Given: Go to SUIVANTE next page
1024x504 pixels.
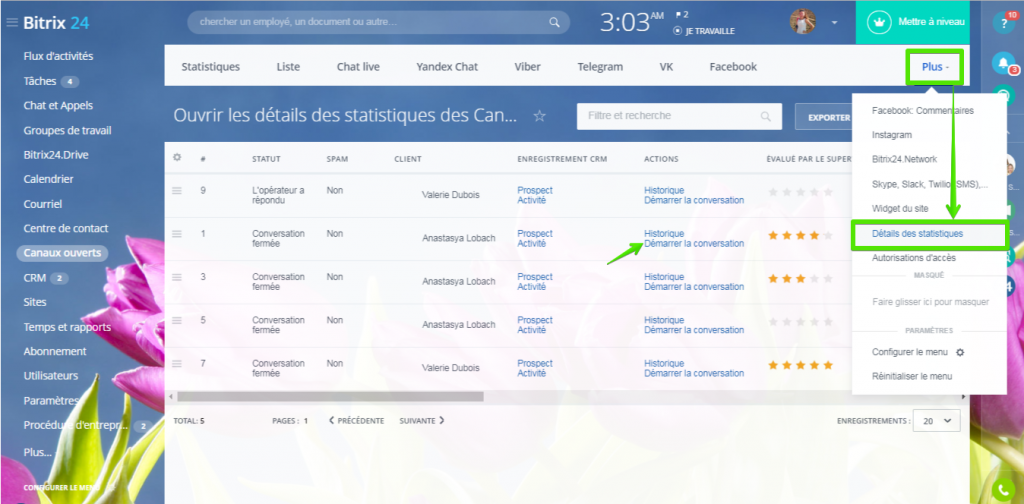Looking at the screenshot, I should (422, 421).
